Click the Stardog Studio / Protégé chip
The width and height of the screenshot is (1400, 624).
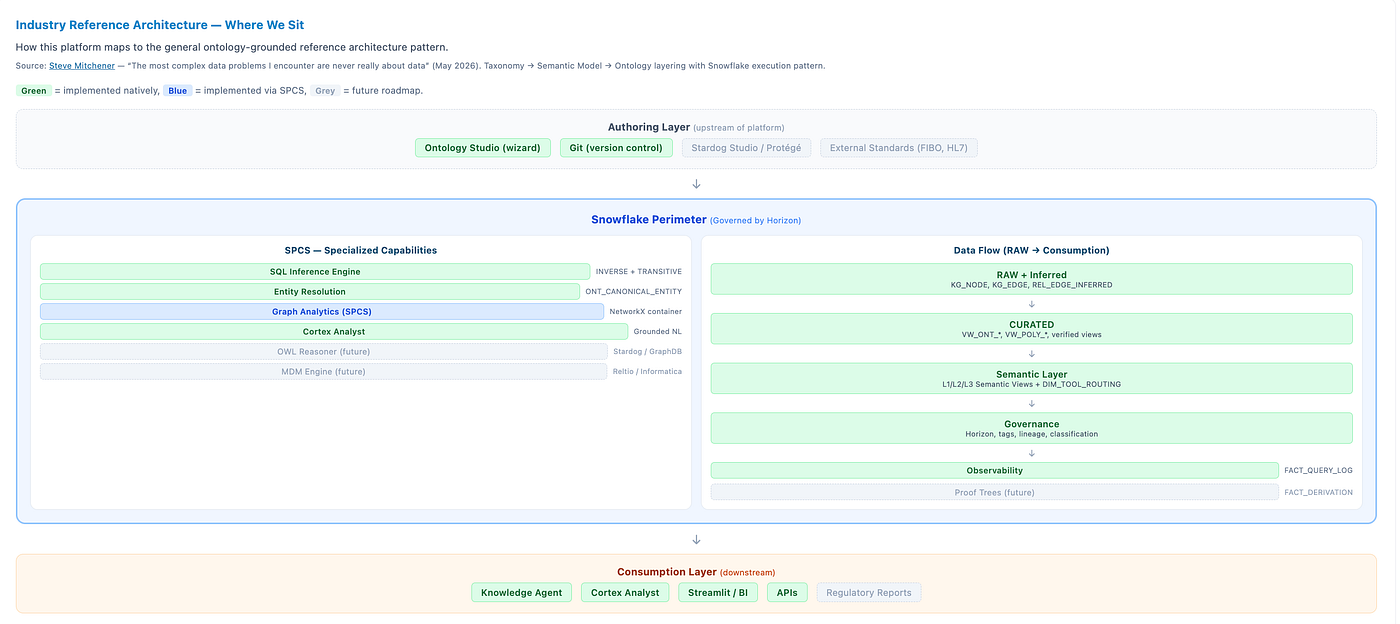[746, 148]
